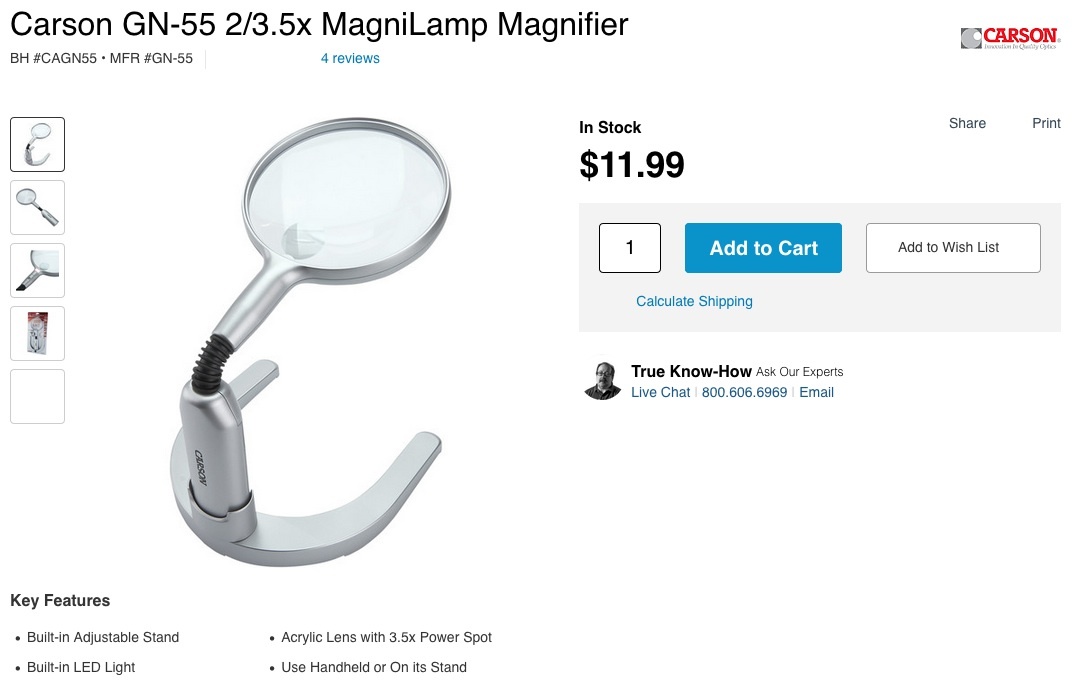Open the retail packaging thumbnail
Viewport: 1075px width, 690px height.
38,333
